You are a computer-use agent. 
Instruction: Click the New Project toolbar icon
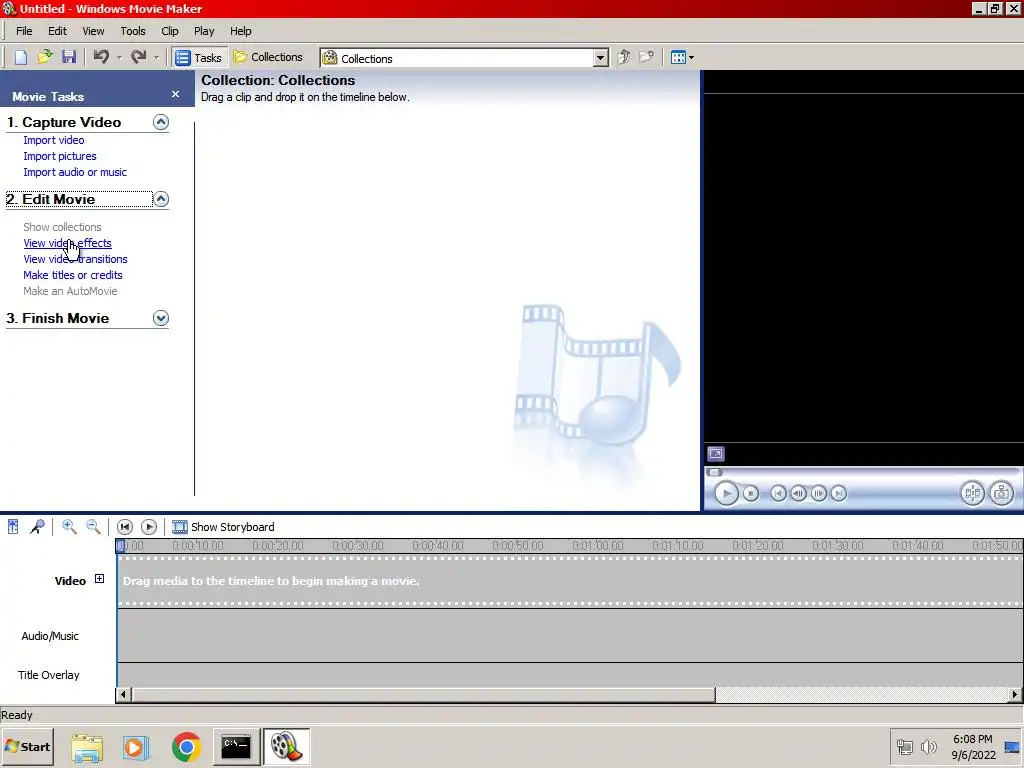pos(21,57)
